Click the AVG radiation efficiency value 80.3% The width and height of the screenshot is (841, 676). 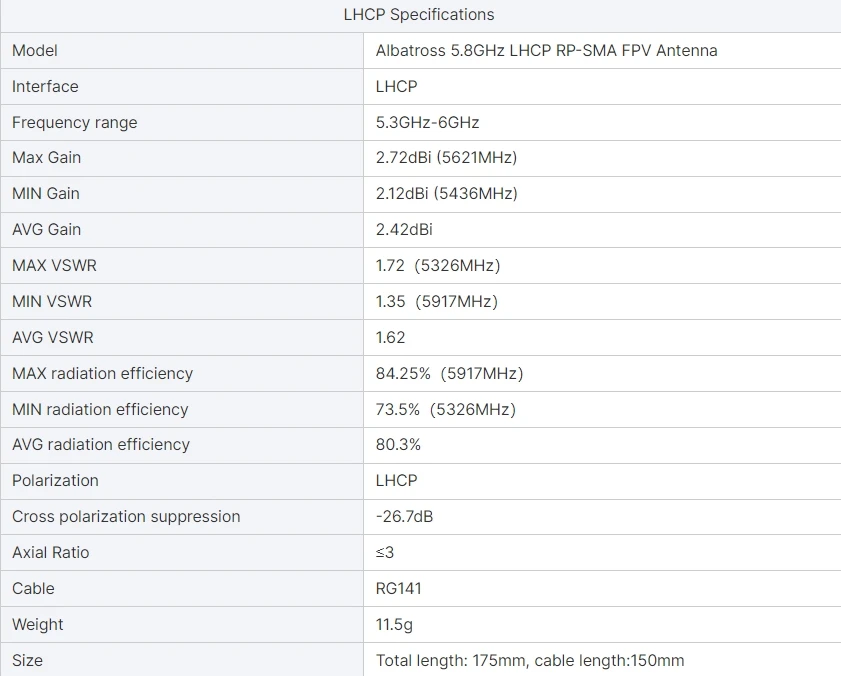(x=398, y=444)
